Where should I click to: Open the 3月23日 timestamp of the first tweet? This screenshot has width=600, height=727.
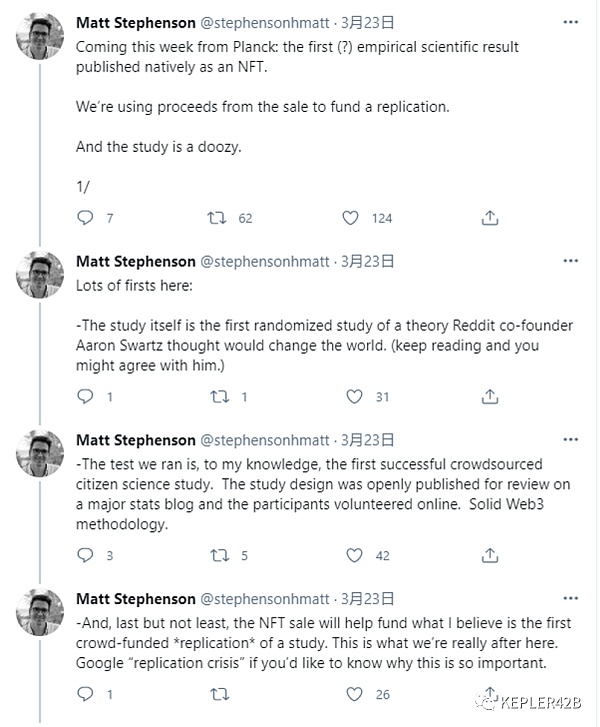coord(366,21)
